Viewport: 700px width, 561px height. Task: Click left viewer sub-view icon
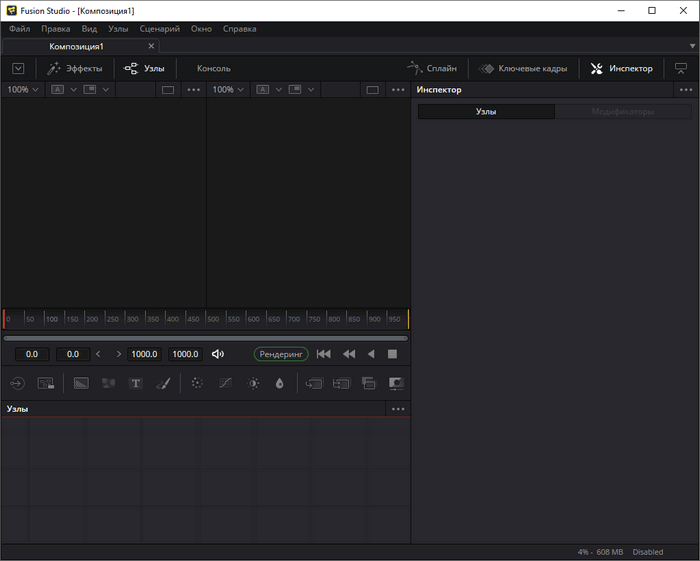point(90,90)
